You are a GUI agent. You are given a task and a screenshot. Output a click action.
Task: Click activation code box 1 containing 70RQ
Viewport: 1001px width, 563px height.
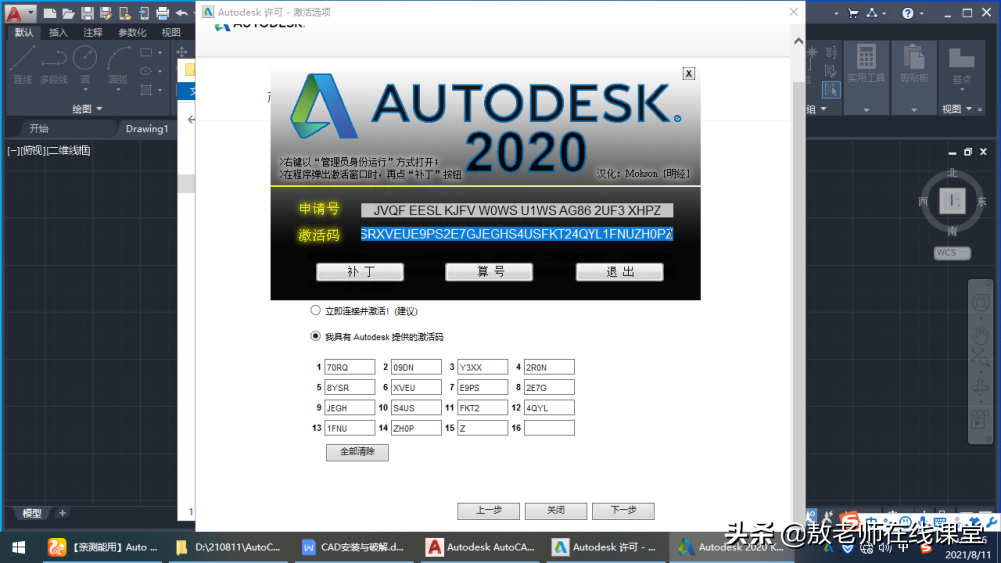(349, 367)
